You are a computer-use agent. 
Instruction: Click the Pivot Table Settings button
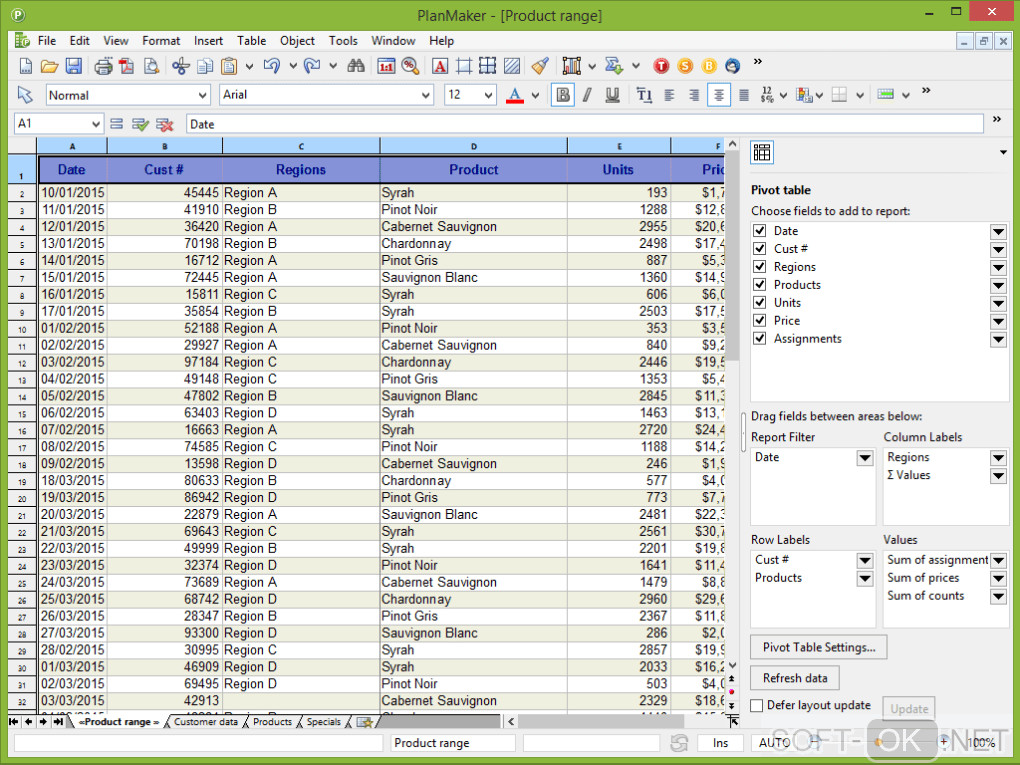point(818,647)
